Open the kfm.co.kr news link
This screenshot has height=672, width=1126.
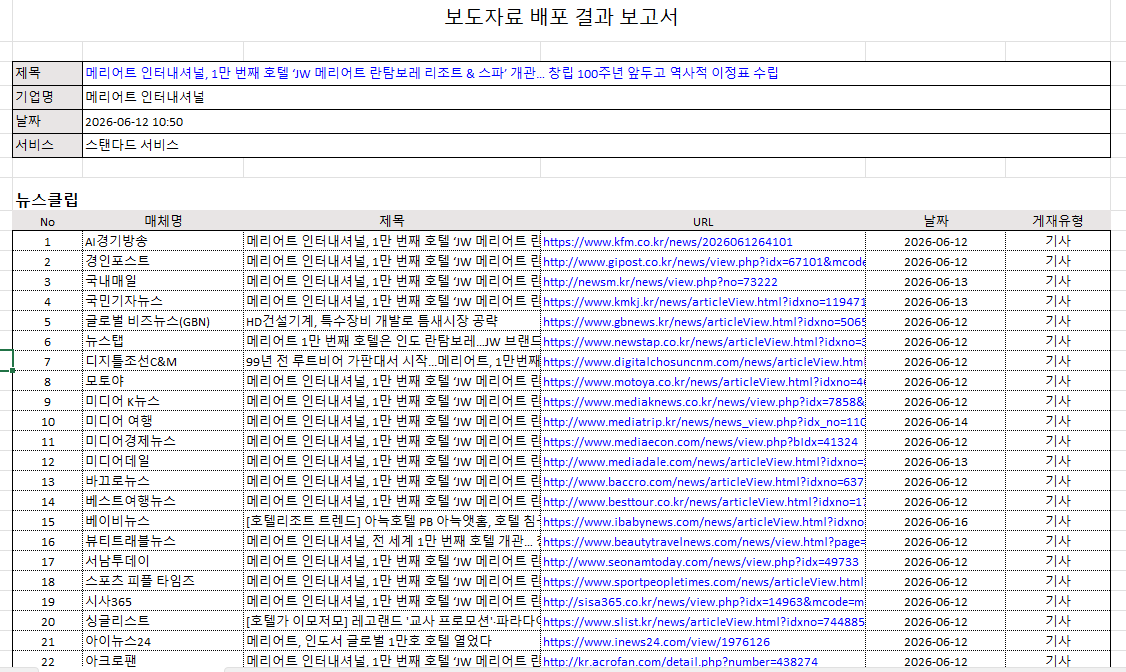668,242
